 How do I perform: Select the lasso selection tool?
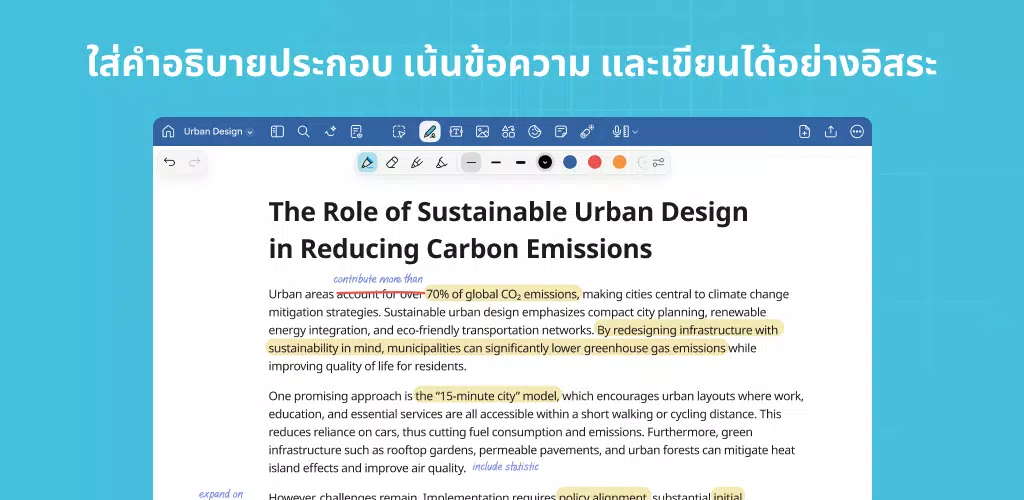398,132
